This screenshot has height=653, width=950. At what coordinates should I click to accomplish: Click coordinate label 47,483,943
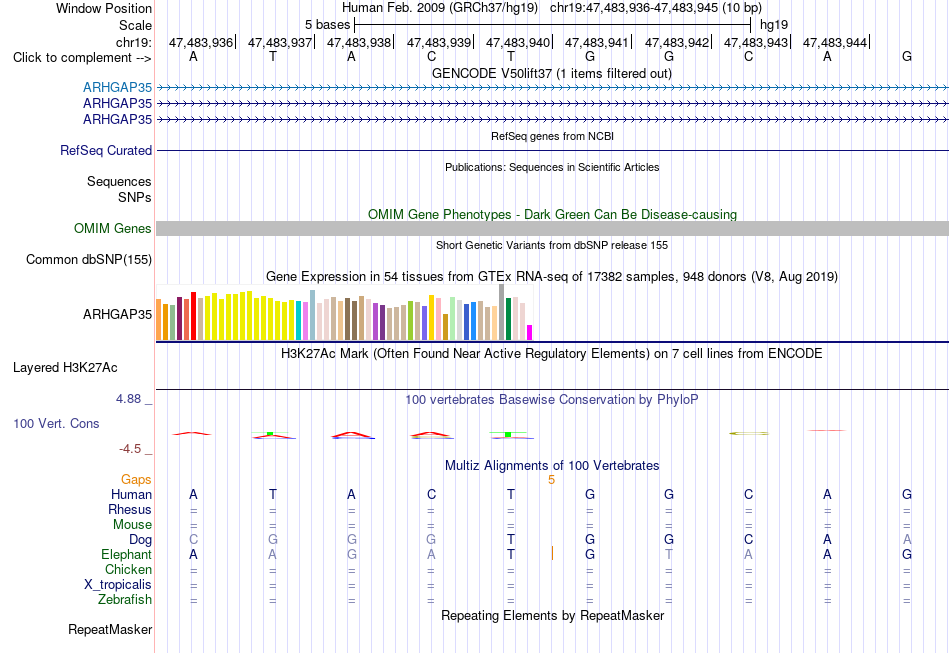coord(756,42)
